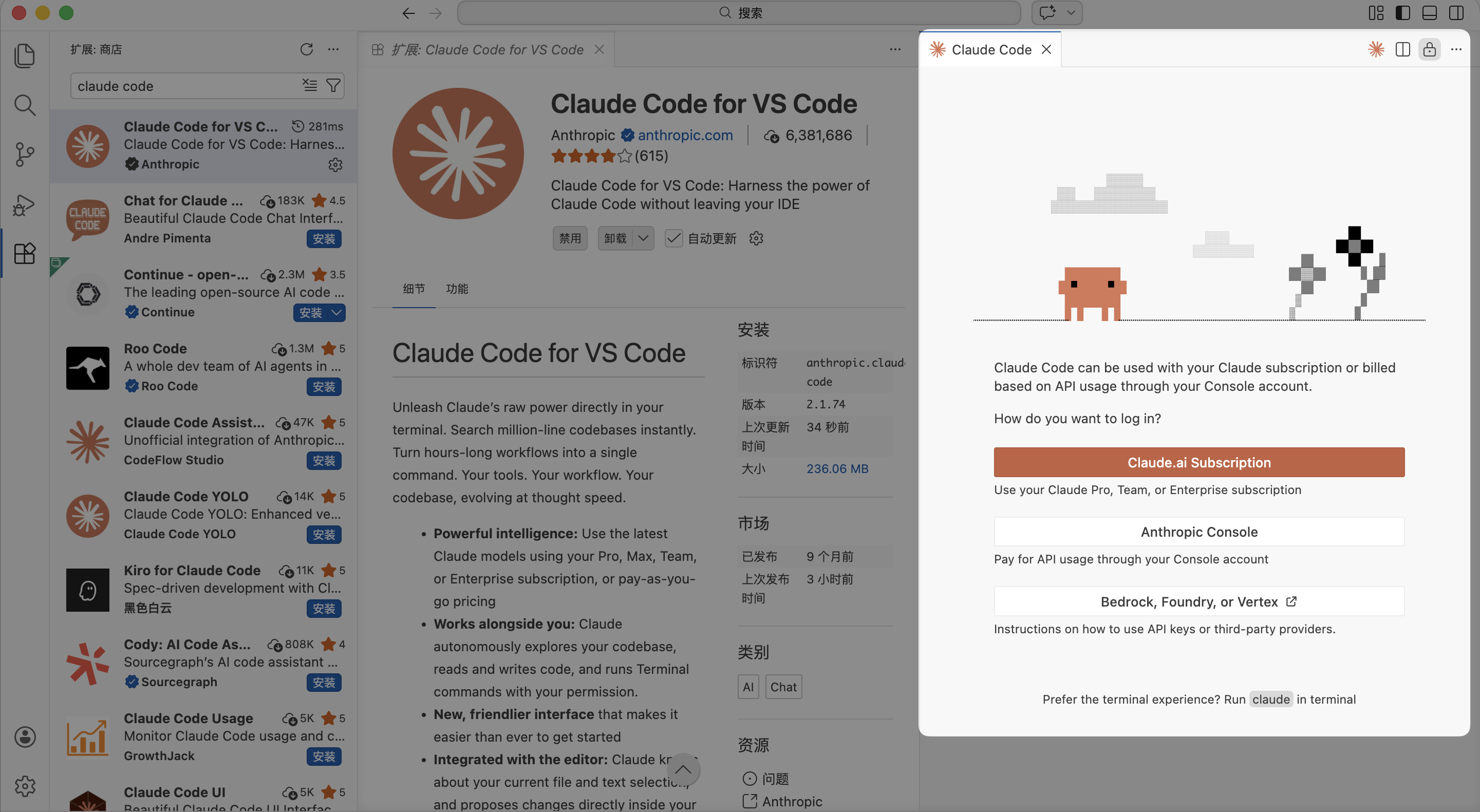1480x812 pixels.
Task: Split the Claude Code editor
Action: 1403,49
